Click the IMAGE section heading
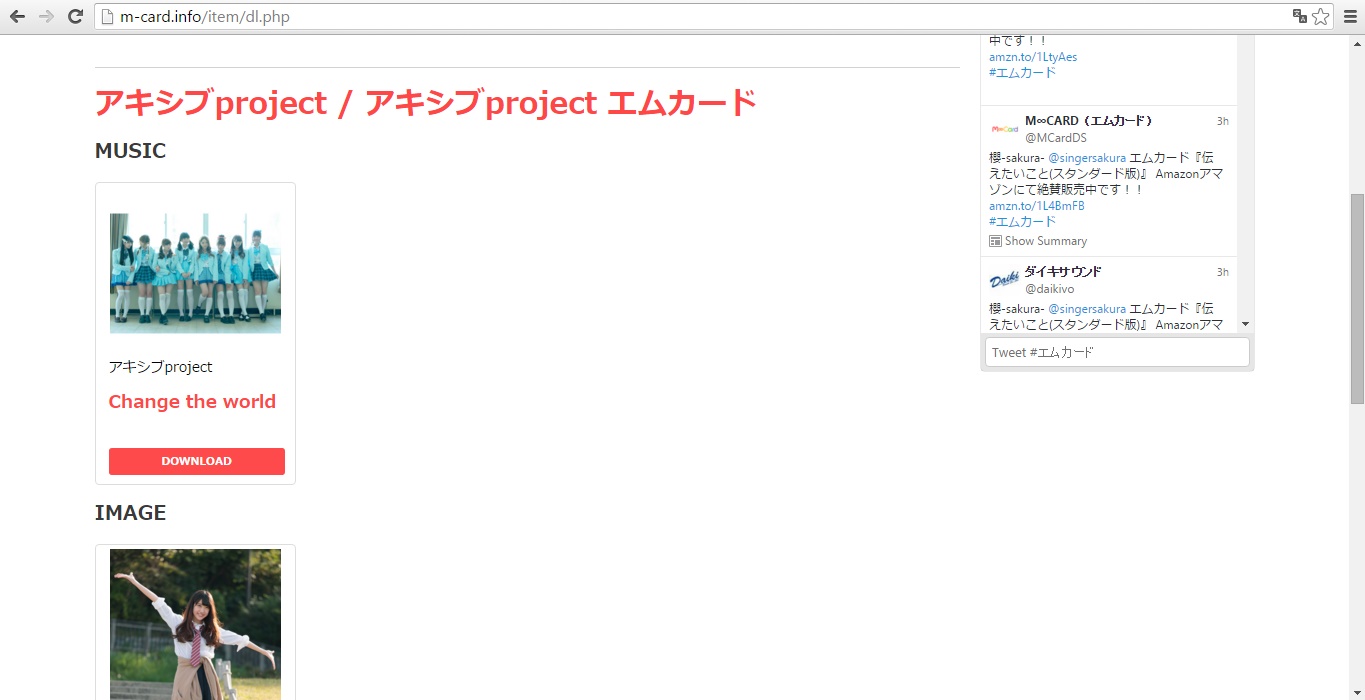 point(130,513)
